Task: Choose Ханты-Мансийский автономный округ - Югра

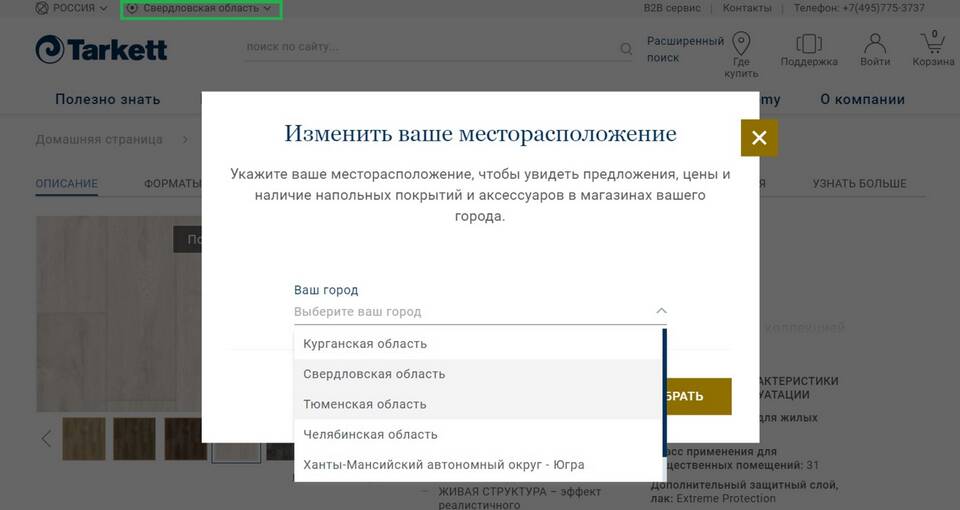Action: (478, 465)
